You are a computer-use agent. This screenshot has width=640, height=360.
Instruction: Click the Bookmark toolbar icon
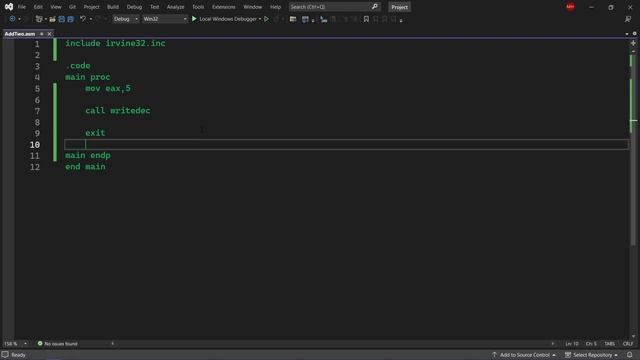click(x=366, y=19)
